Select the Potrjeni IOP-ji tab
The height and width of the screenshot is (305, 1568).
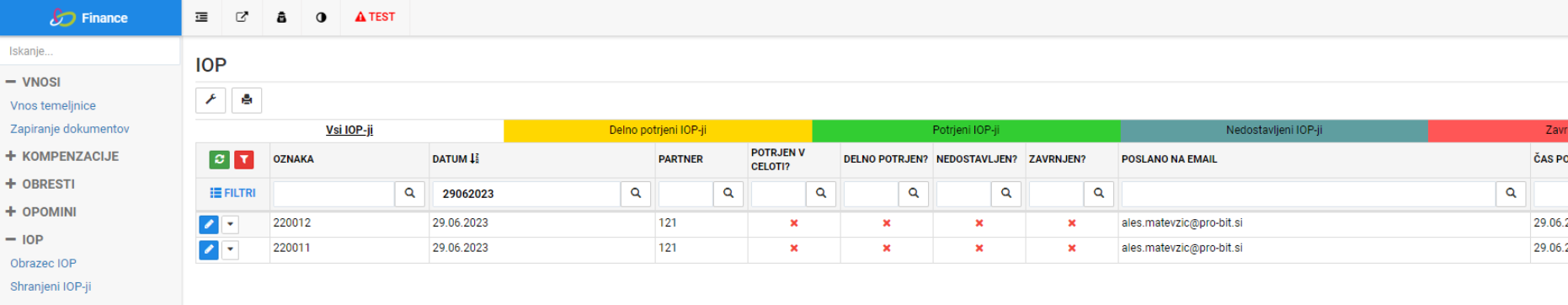click(966, 130)
